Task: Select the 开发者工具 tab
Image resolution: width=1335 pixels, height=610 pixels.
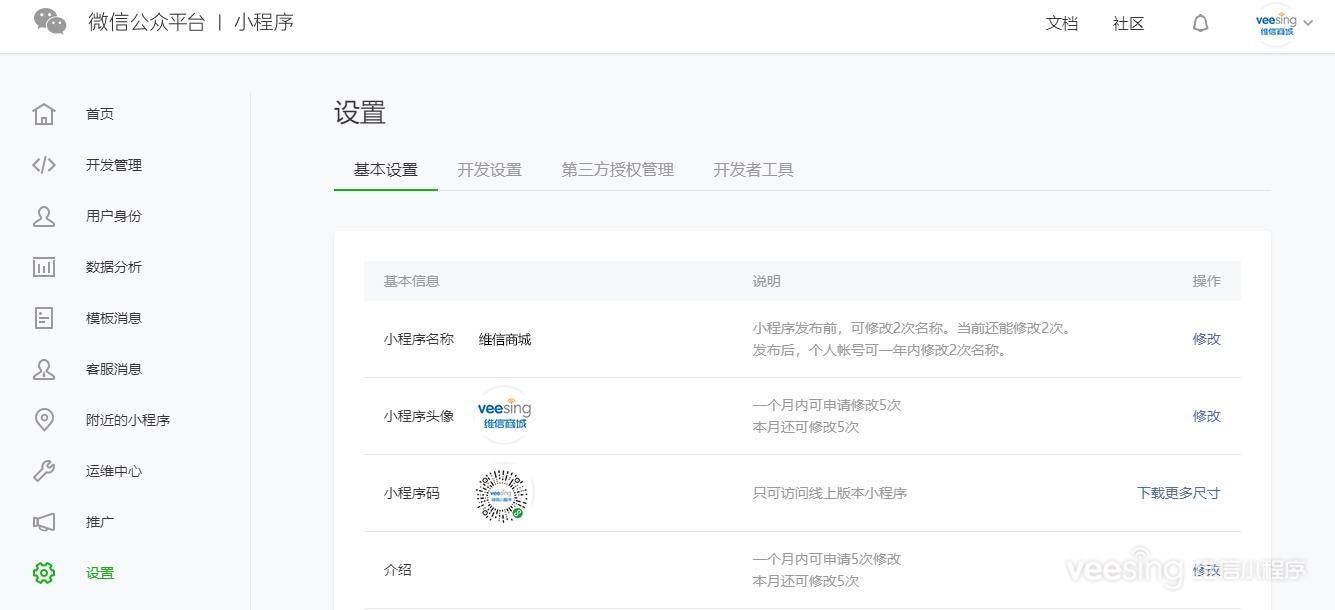Action: coord(753,170)
